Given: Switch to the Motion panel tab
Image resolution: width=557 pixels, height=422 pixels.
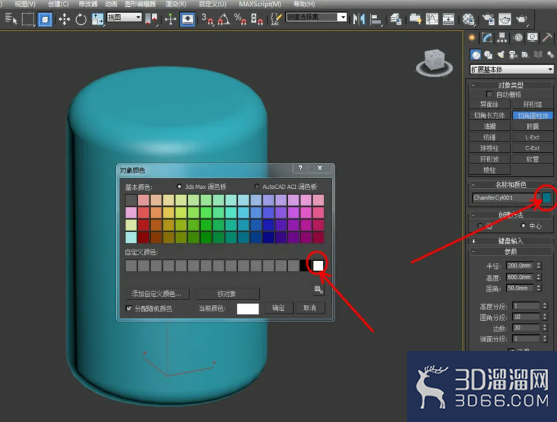Looking at the screenshot, I should pos(518,38).
